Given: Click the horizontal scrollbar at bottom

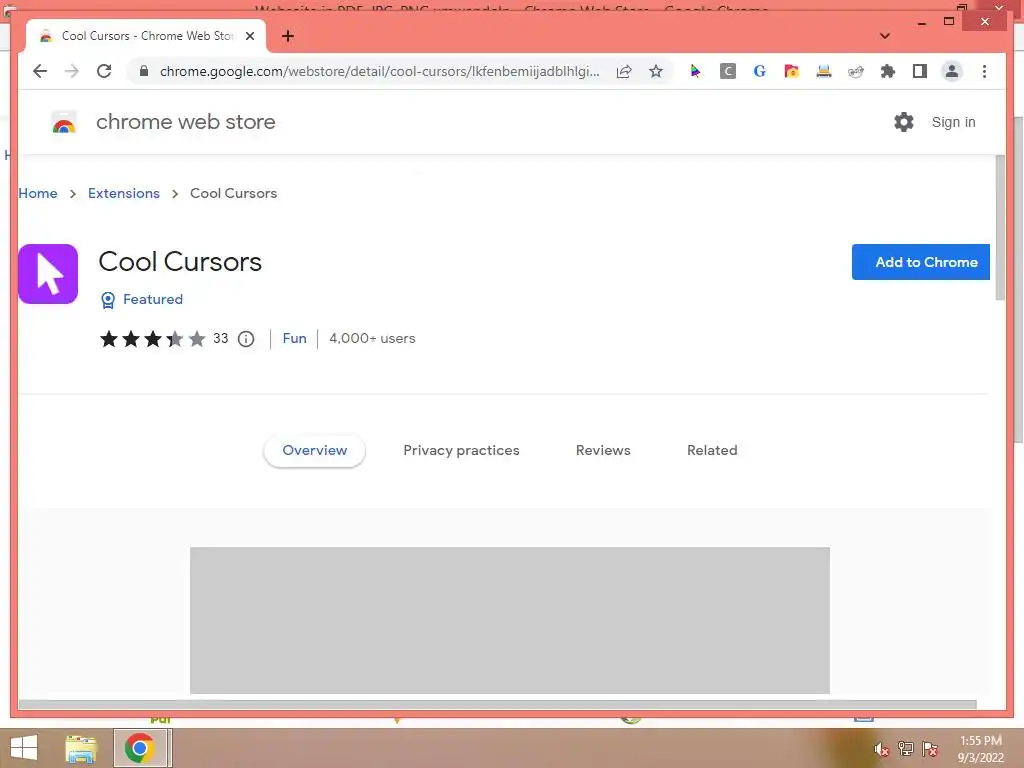Looking at the screenshot, I should pyautogui.click(x=498, y=705).
